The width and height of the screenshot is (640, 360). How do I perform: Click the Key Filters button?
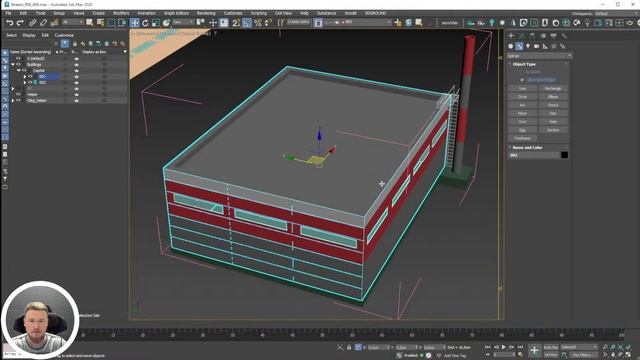583,355
